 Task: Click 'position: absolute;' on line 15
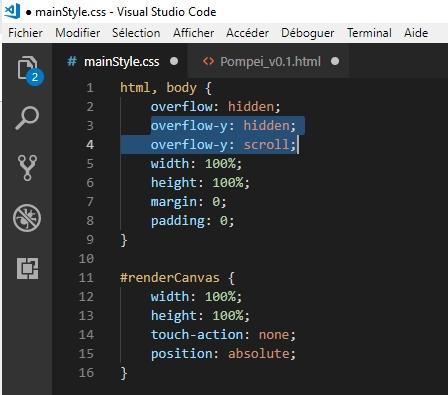(223, 354)
